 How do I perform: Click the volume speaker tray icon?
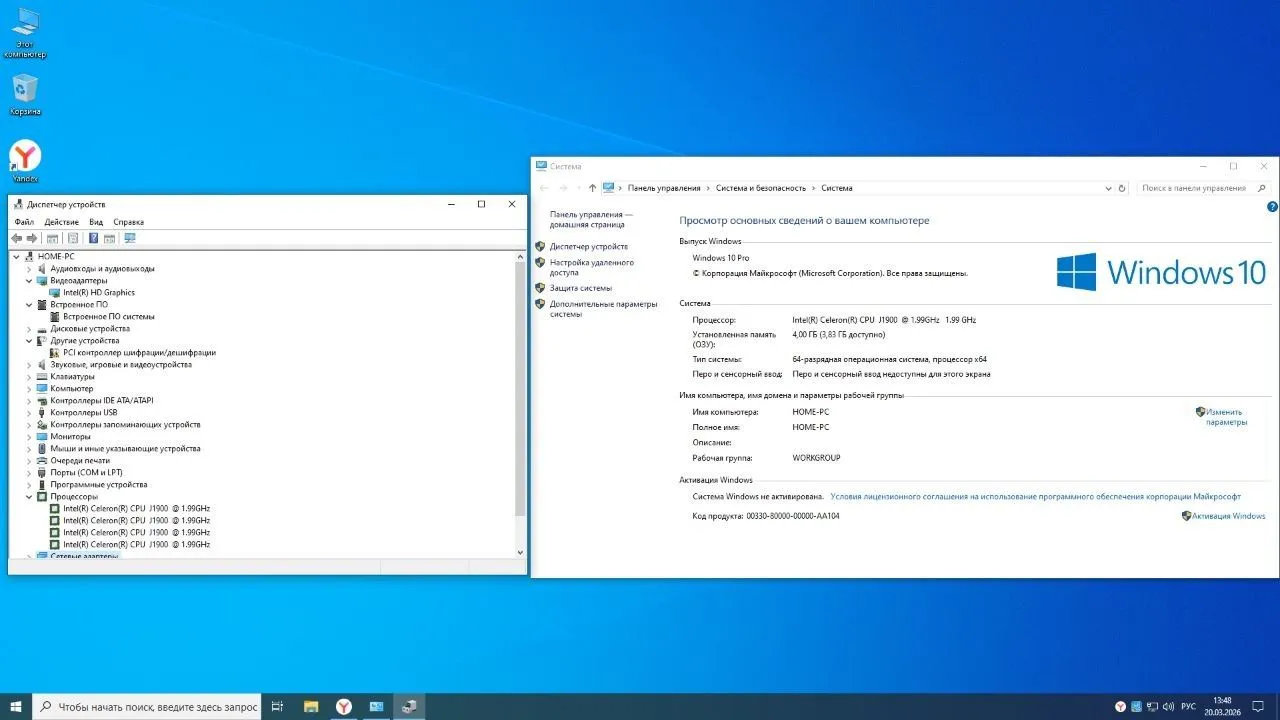pos(1169,707)
